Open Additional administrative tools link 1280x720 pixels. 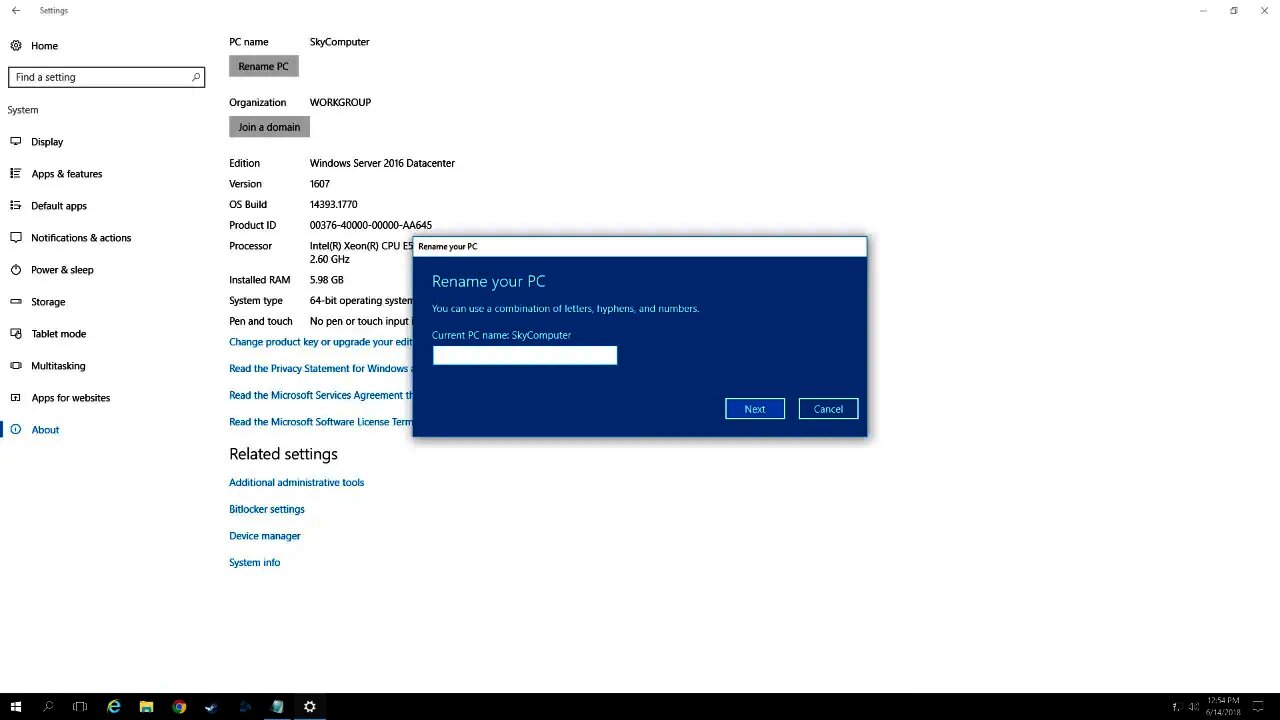(296, 483)
